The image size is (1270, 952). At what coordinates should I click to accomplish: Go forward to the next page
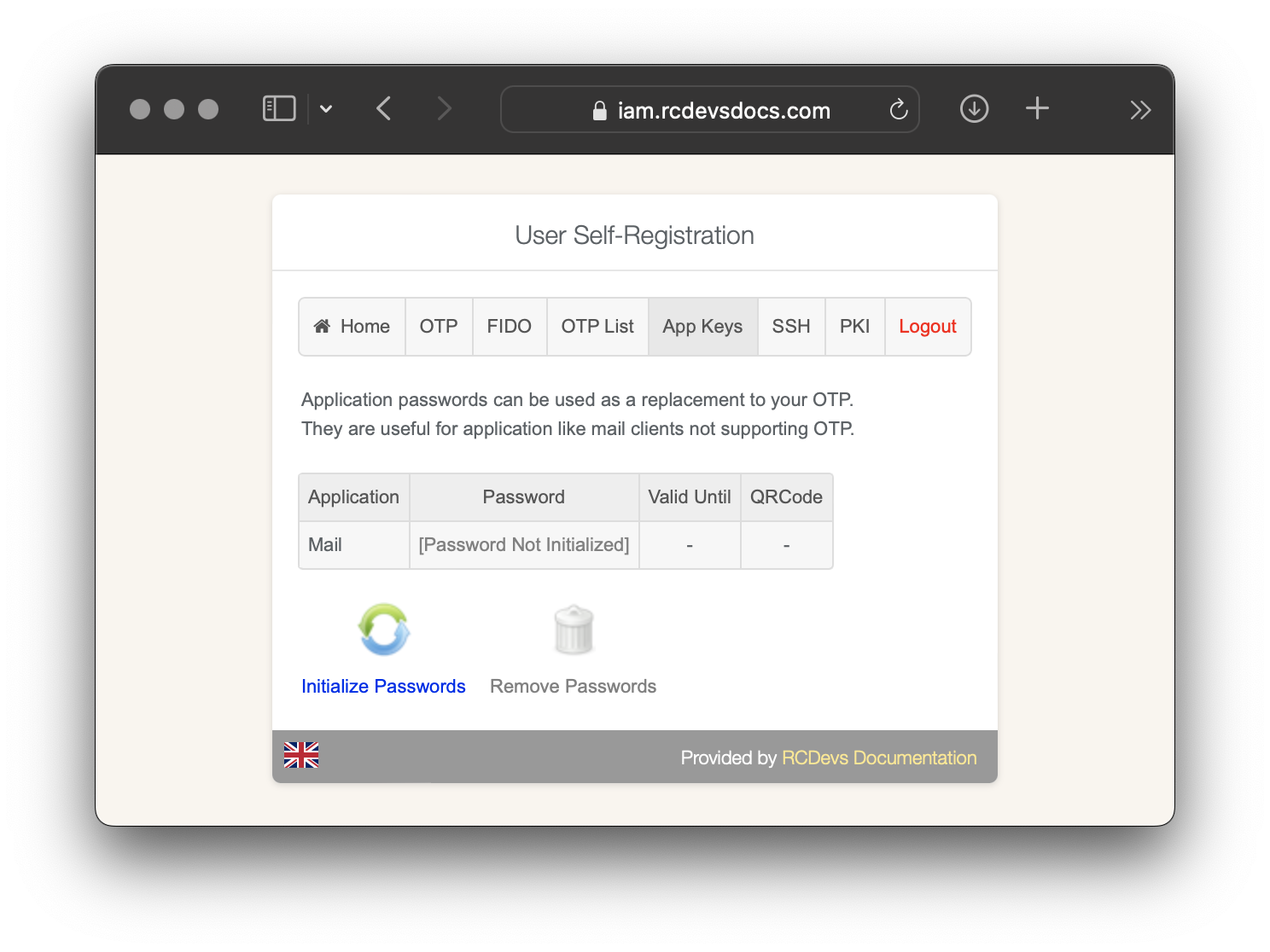click(444, 109)
